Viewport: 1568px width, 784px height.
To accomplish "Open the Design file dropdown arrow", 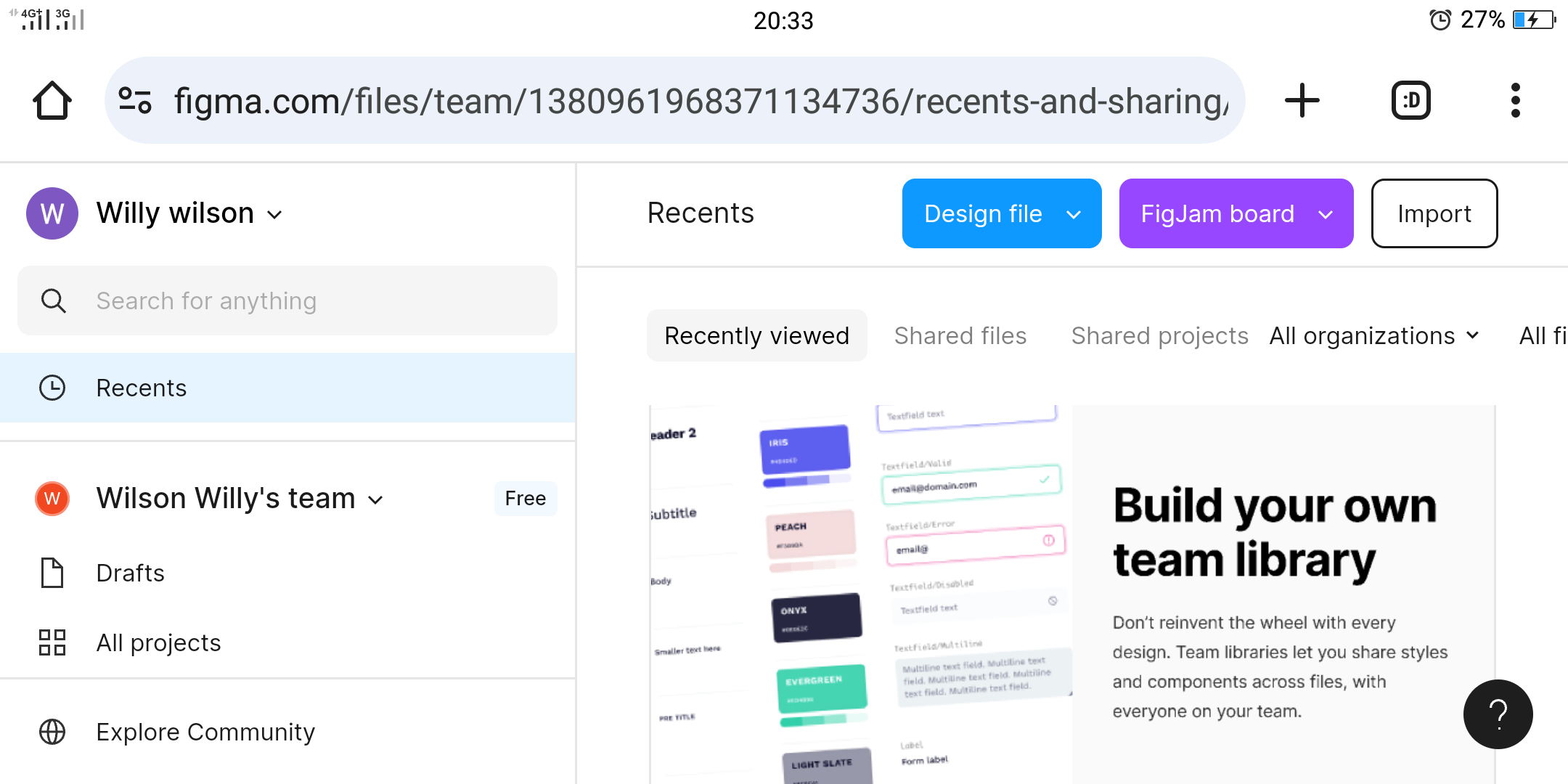I will click(1074, 215).
